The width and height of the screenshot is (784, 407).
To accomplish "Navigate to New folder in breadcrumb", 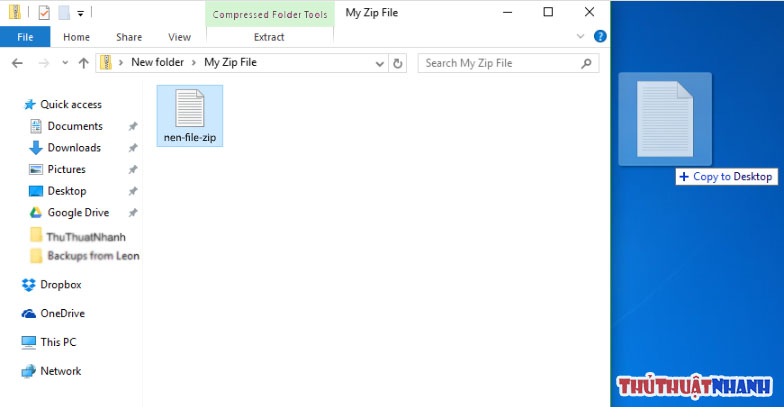I will click(x=158, y=62).
